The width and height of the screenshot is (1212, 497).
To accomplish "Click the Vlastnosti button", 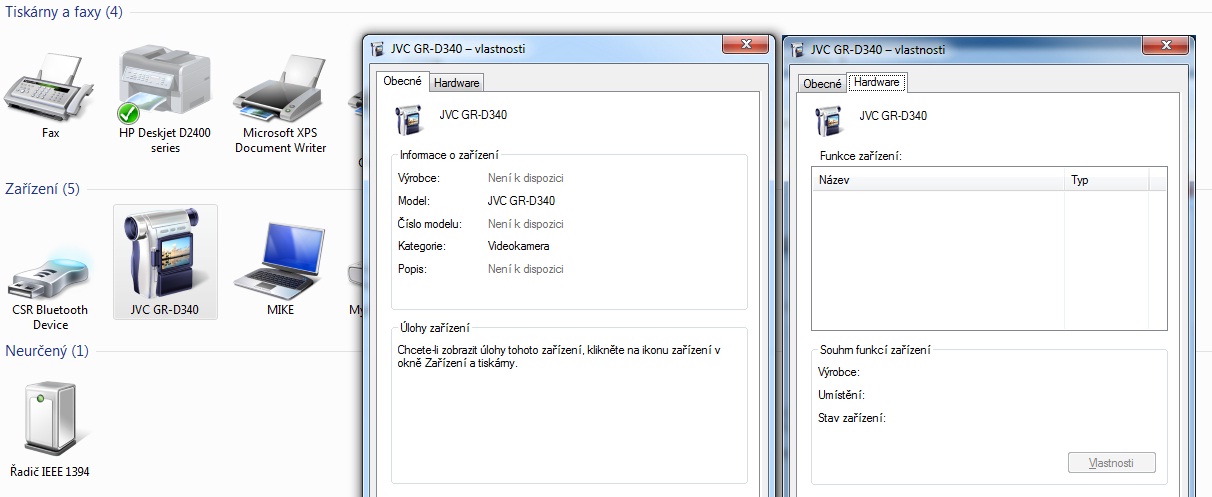I will point(1112,463).
